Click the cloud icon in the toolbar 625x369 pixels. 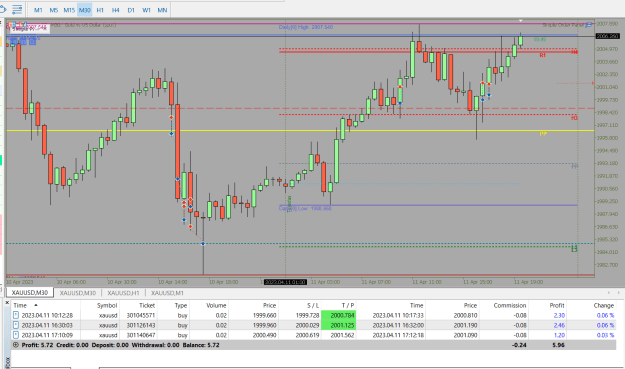click(x=2, y=9)
